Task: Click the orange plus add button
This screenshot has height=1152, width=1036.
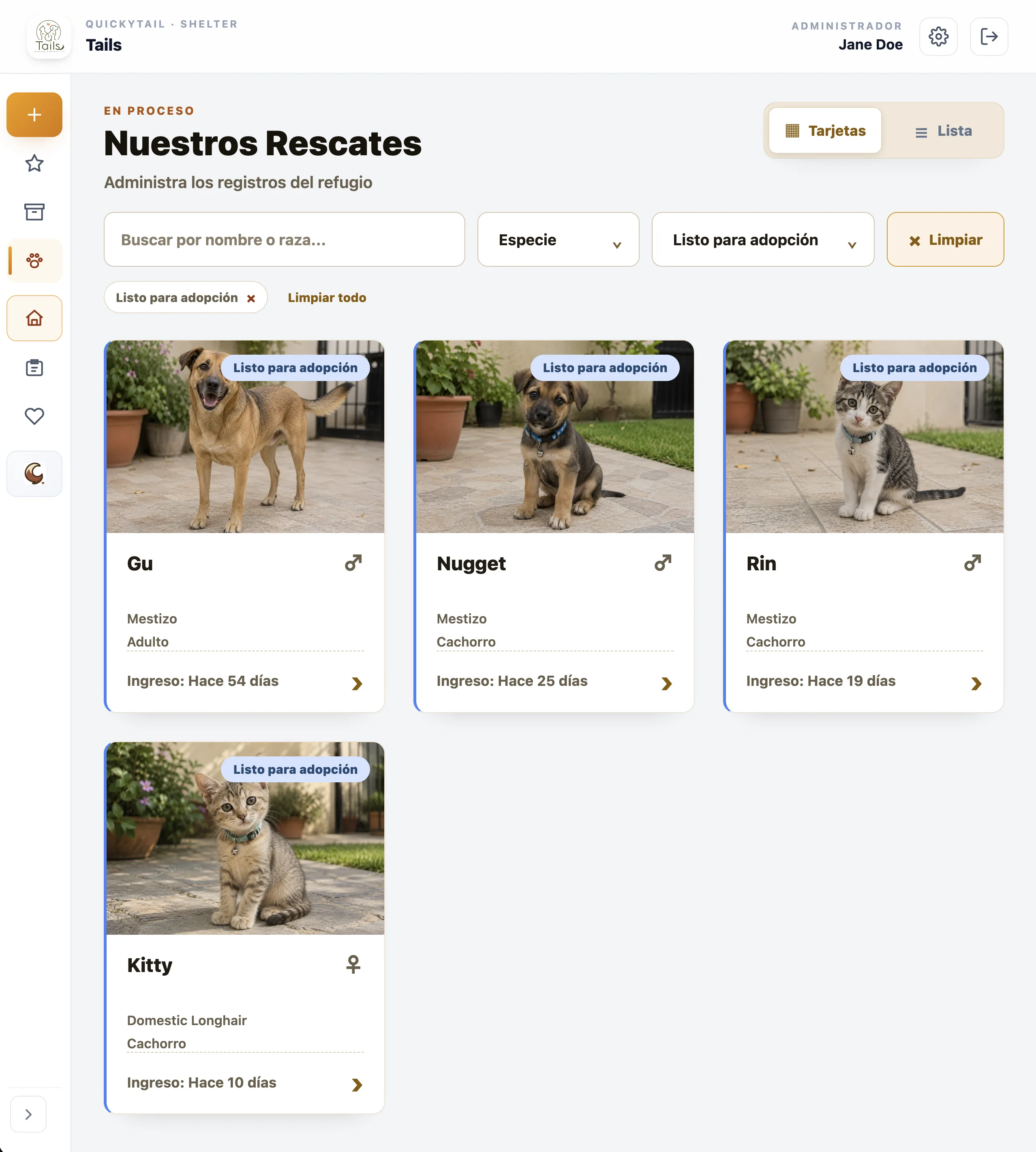Action: [x=34, y=114]
